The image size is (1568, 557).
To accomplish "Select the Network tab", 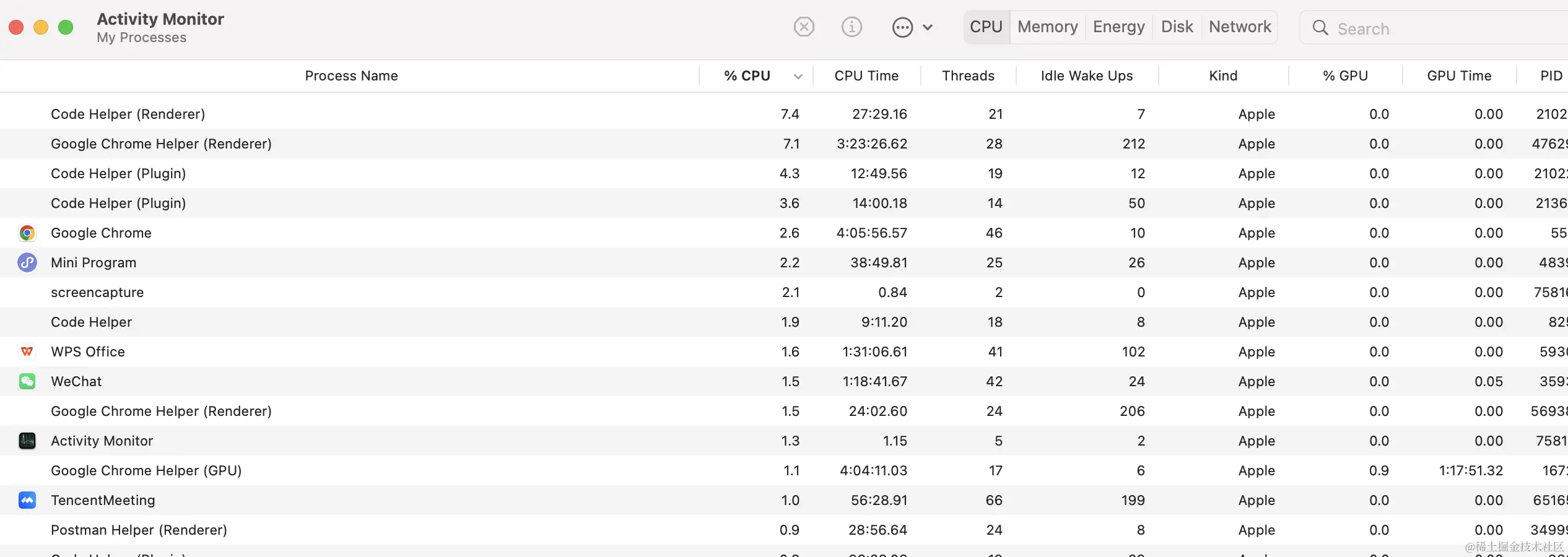I will (1239, 27).
